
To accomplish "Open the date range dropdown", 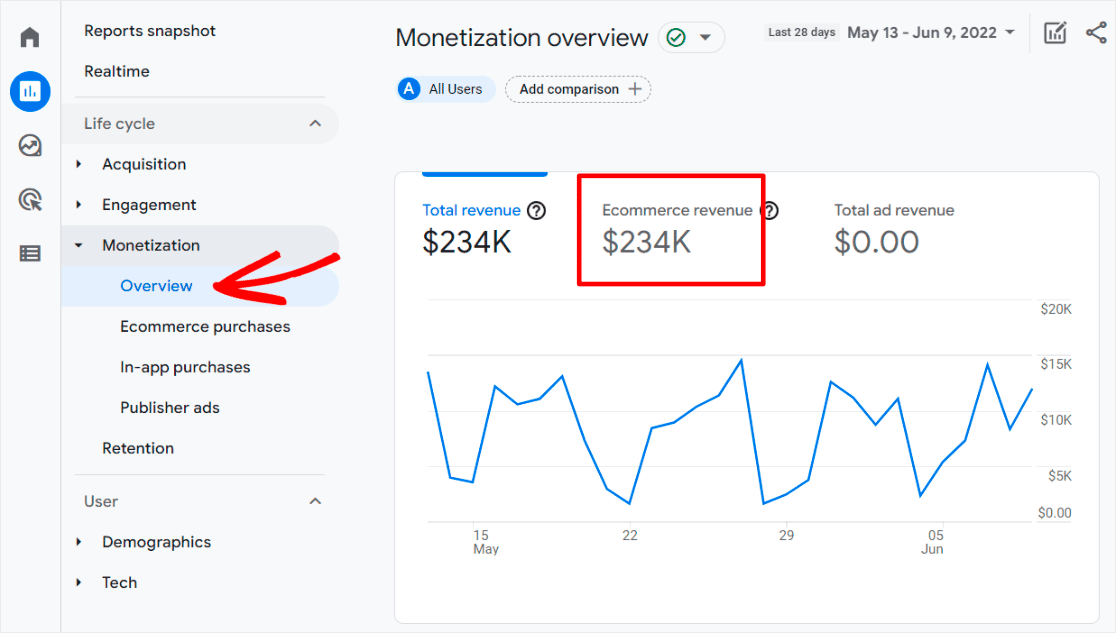I will (931, 33).
